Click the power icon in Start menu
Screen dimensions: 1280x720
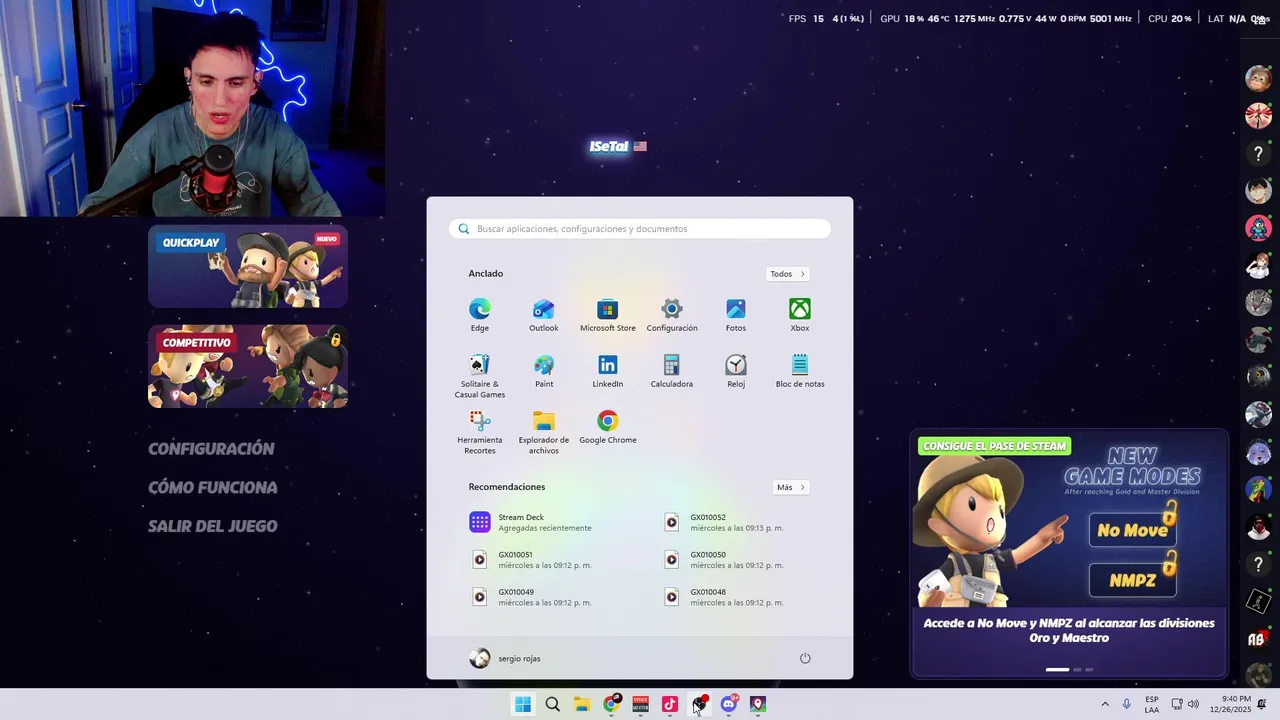tap(805, 658)
